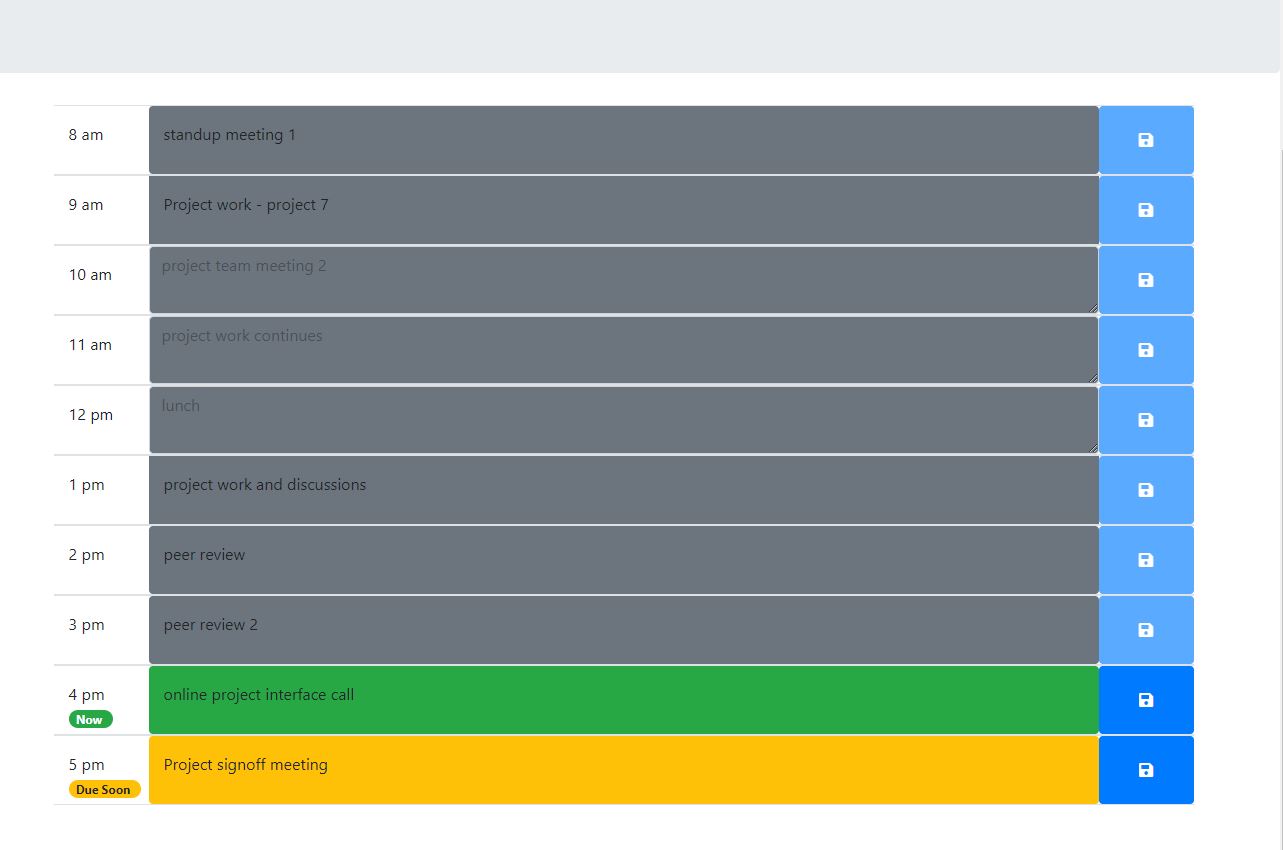Save the 8 am entry
Image resolution: width=1283 pixels, height=850 pixels.
(1146, 140)
